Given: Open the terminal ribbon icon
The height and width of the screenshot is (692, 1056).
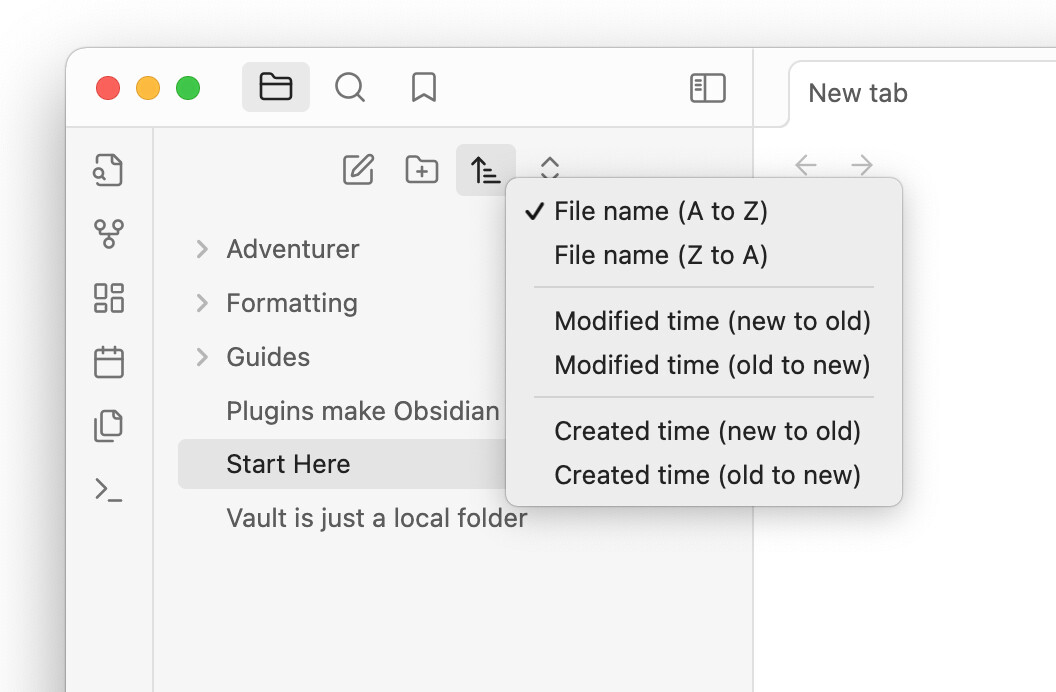Looking at the screenshot, I should pyautogui.click(x=108, y=490).
